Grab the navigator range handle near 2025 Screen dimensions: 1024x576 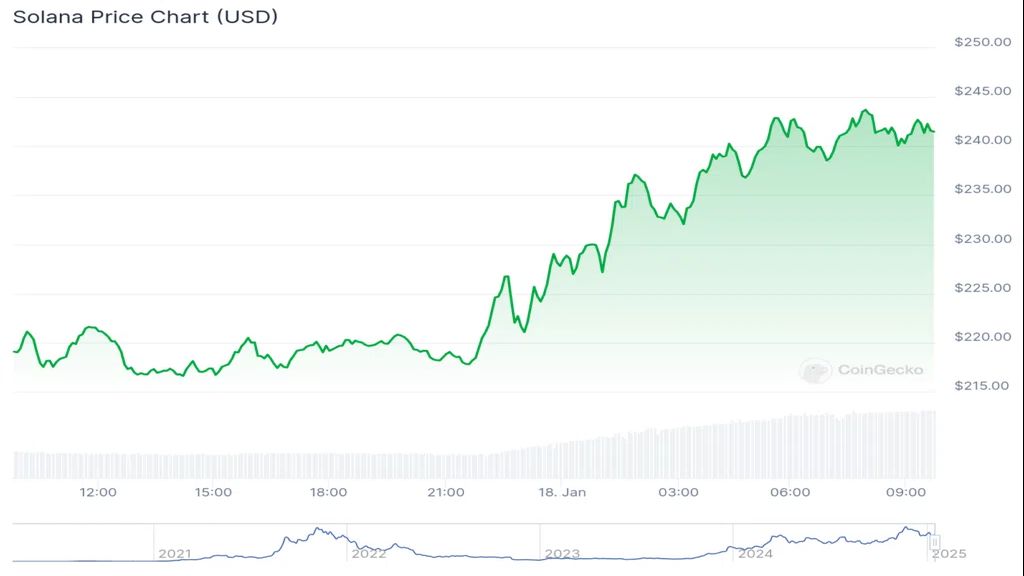pyautogui.click(x=935, y=541)
